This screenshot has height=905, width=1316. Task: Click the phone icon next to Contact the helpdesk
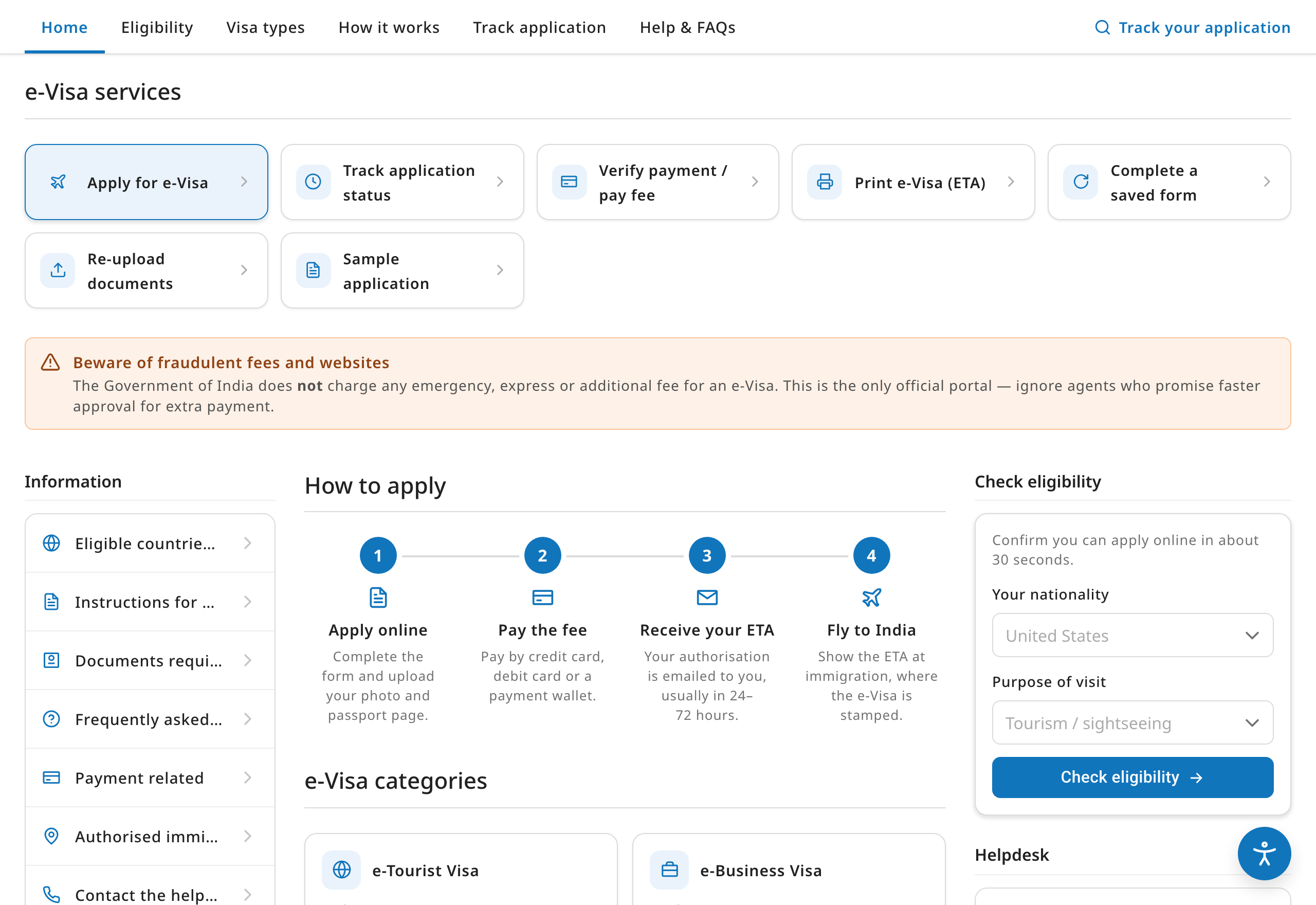tap(51, 895)
